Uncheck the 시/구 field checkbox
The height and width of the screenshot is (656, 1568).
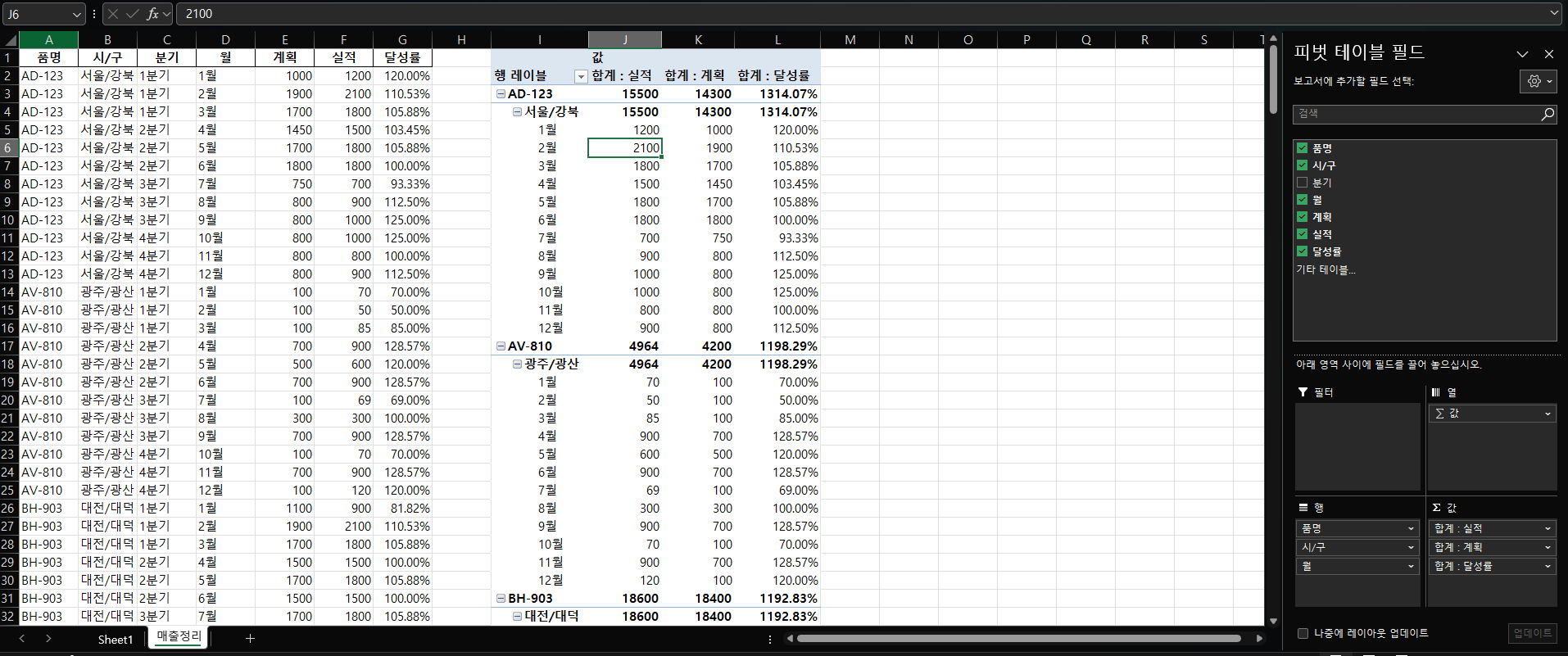click(x=1302, y=165)
